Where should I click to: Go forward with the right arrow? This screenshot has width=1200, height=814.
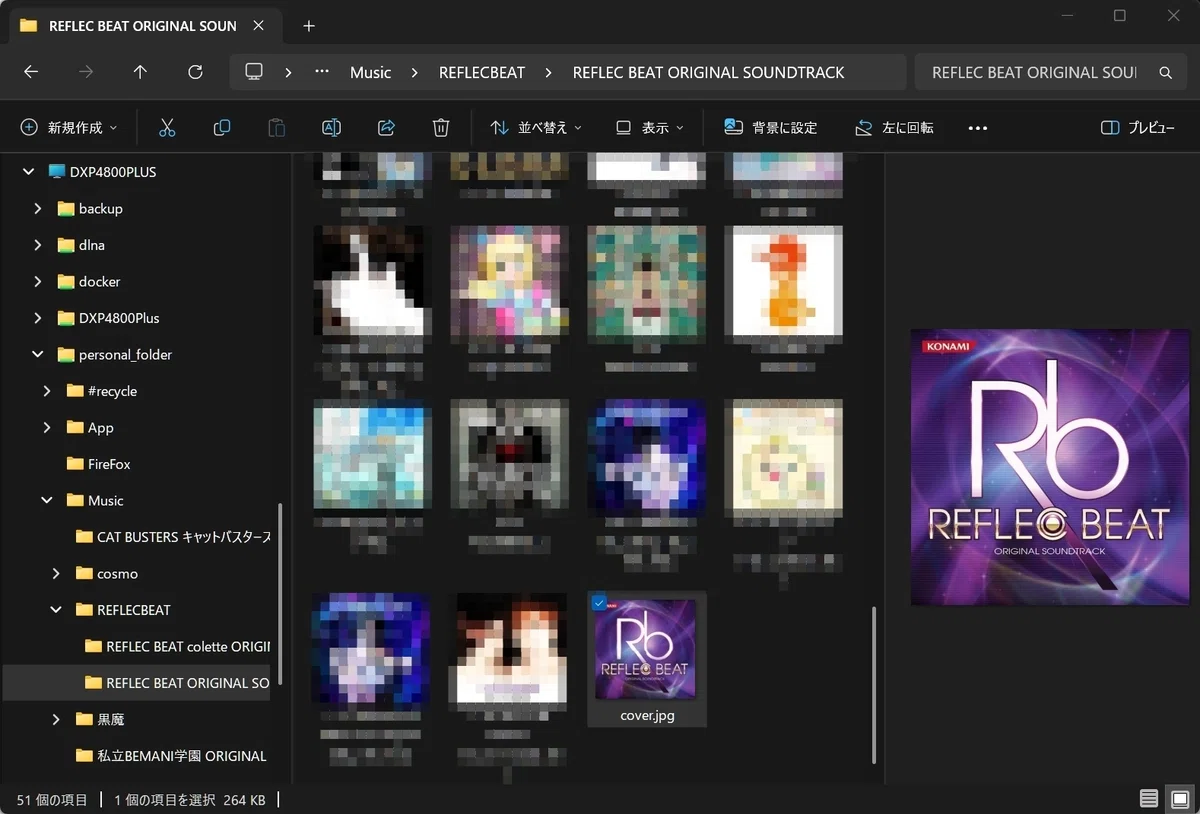click(86, 72)
